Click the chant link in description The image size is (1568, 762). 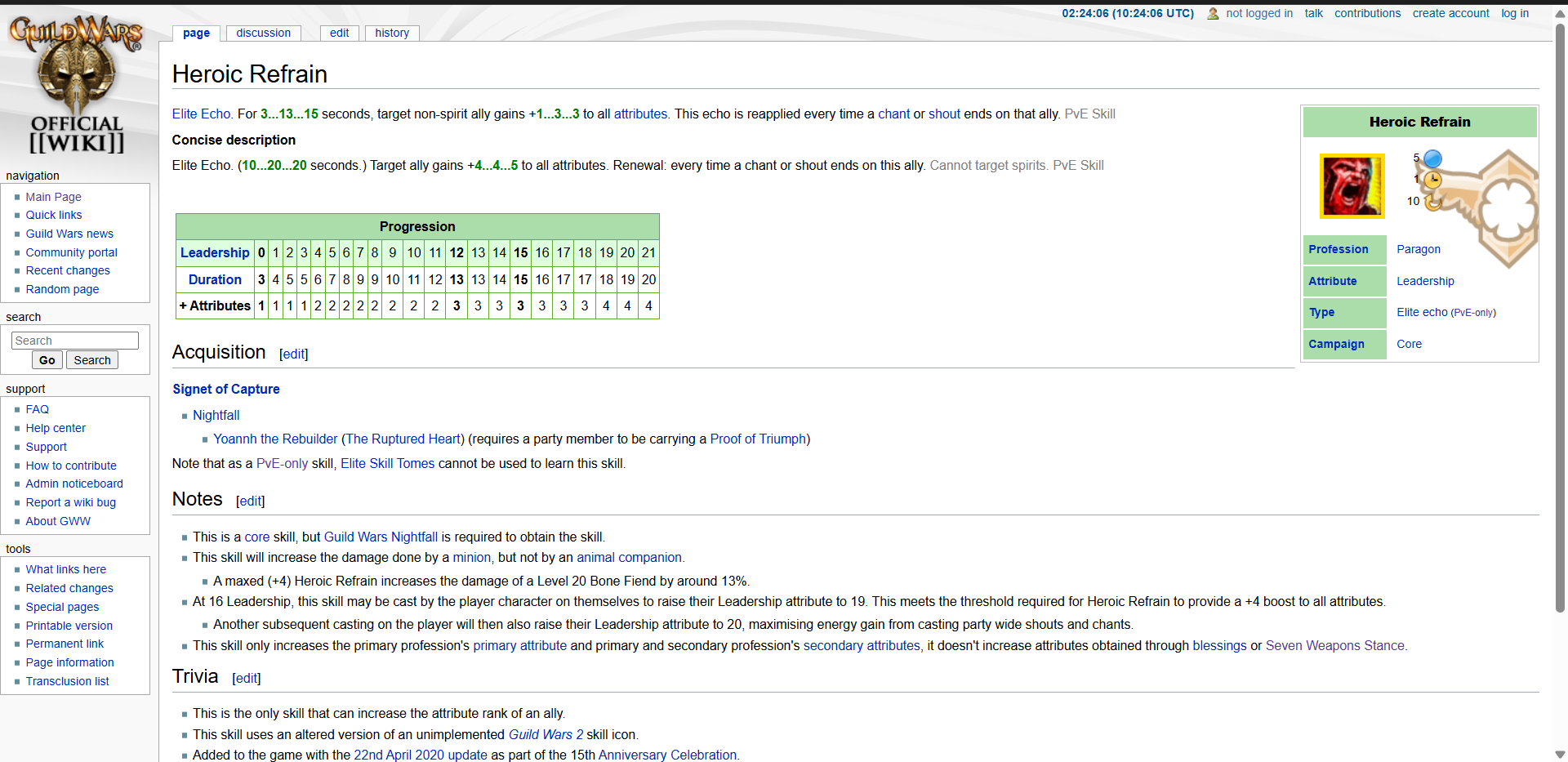click(893, 114)
